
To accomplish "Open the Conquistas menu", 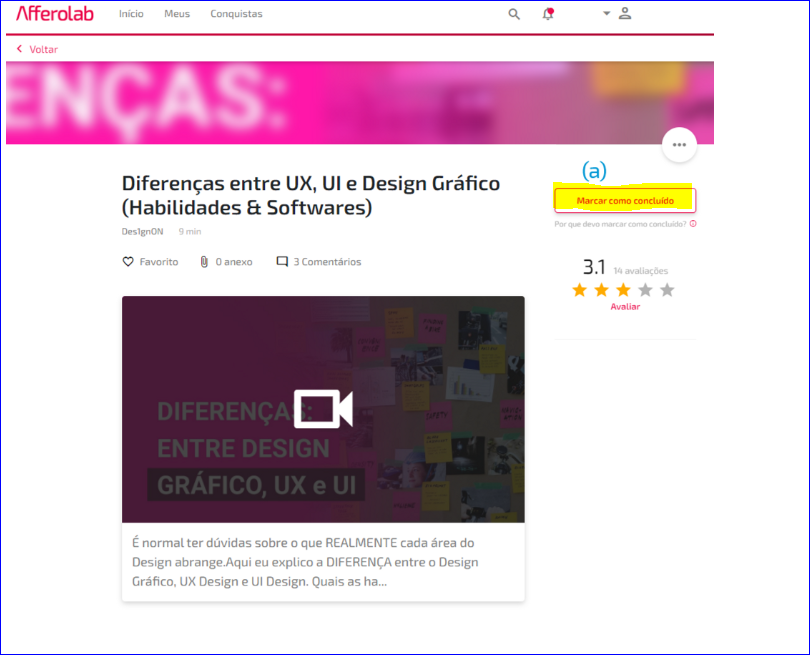I will pyautogui.click(x=236, y=14).
